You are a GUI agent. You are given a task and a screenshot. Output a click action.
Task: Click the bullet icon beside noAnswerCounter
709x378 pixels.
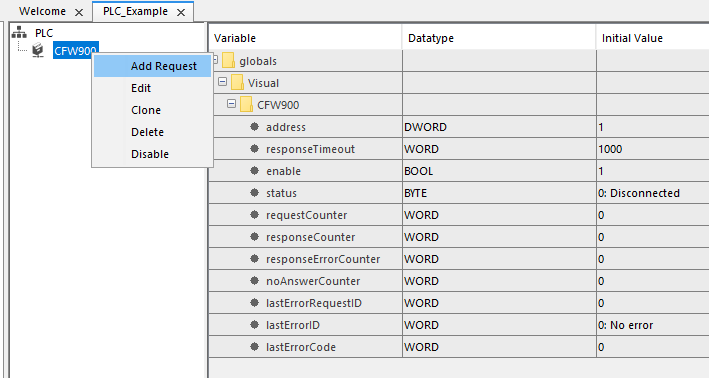255,281
